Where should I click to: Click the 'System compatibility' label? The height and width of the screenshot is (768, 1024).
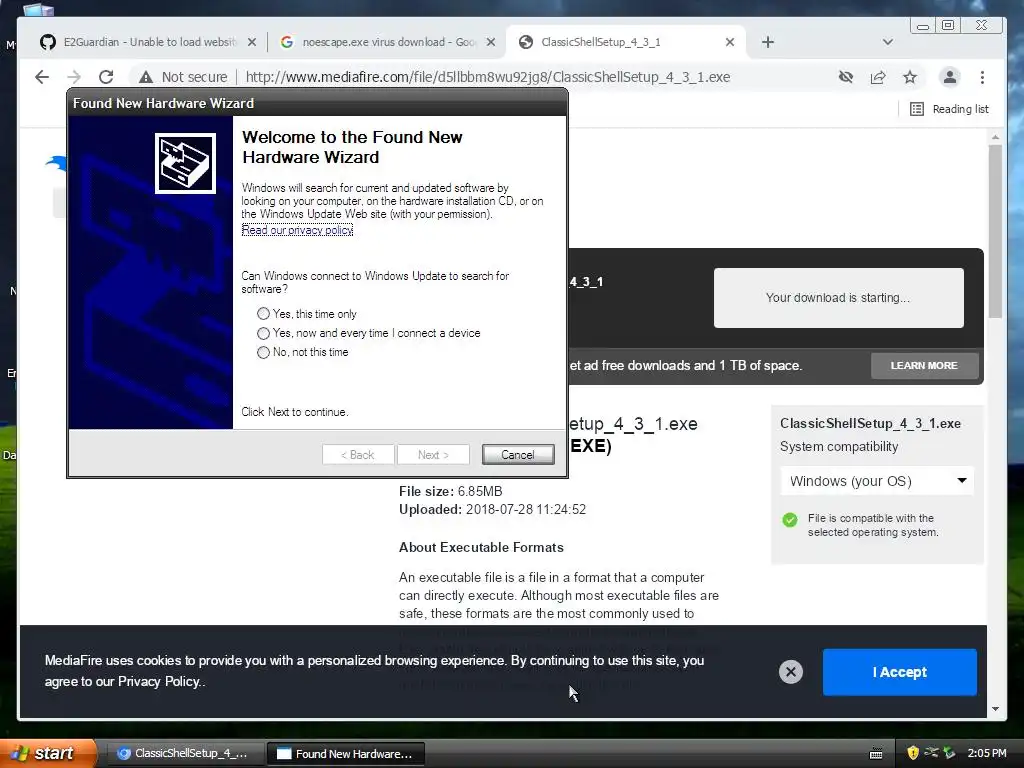[x=839, y=447]
